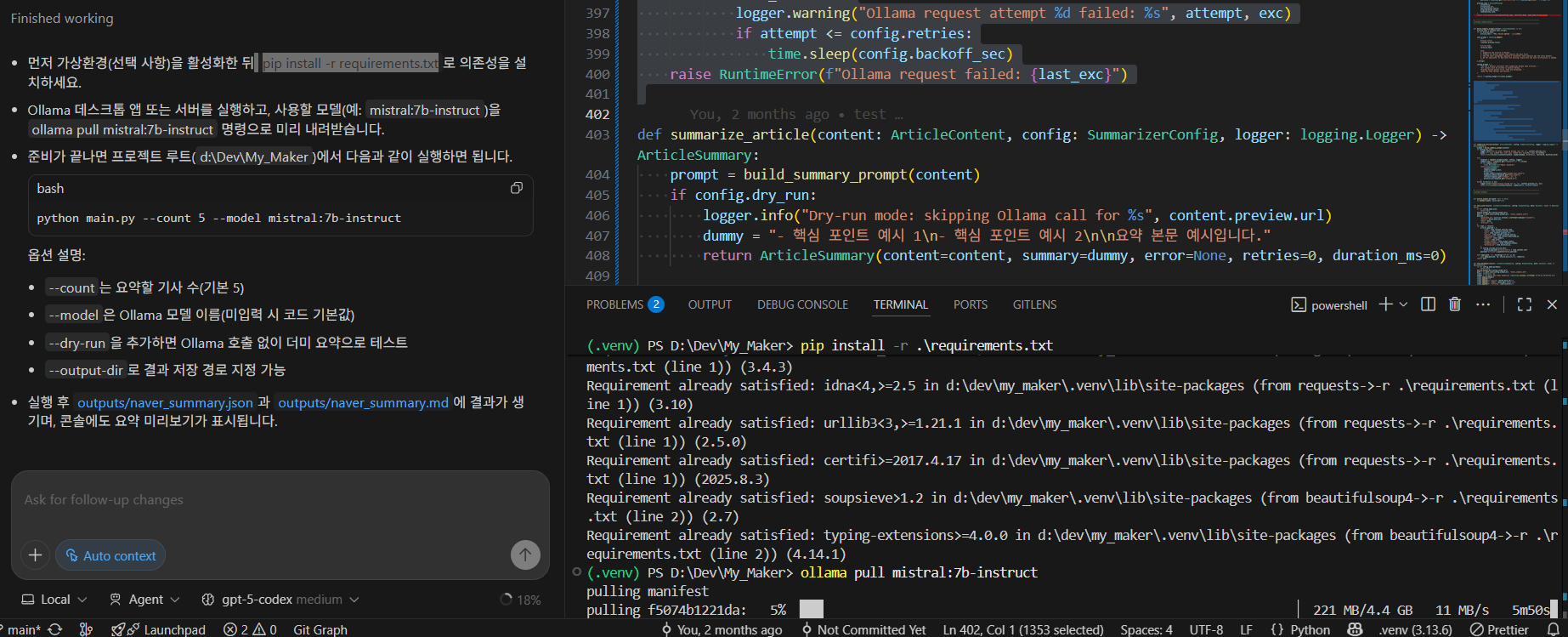This screenshot has height=637, width=1568.
Task: Change file encoding UTF-8
Action: tap(1206, 629)
